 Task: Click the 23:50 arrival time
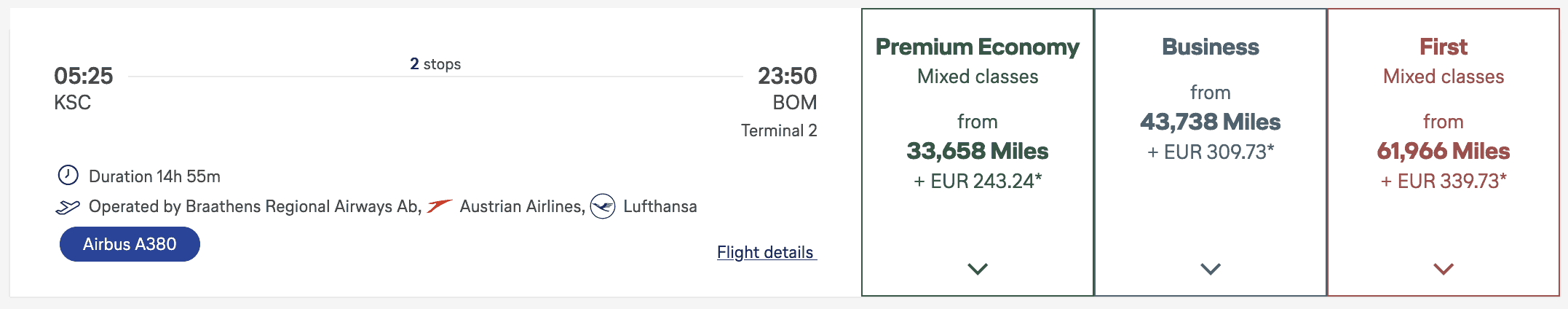pos(787,76)
